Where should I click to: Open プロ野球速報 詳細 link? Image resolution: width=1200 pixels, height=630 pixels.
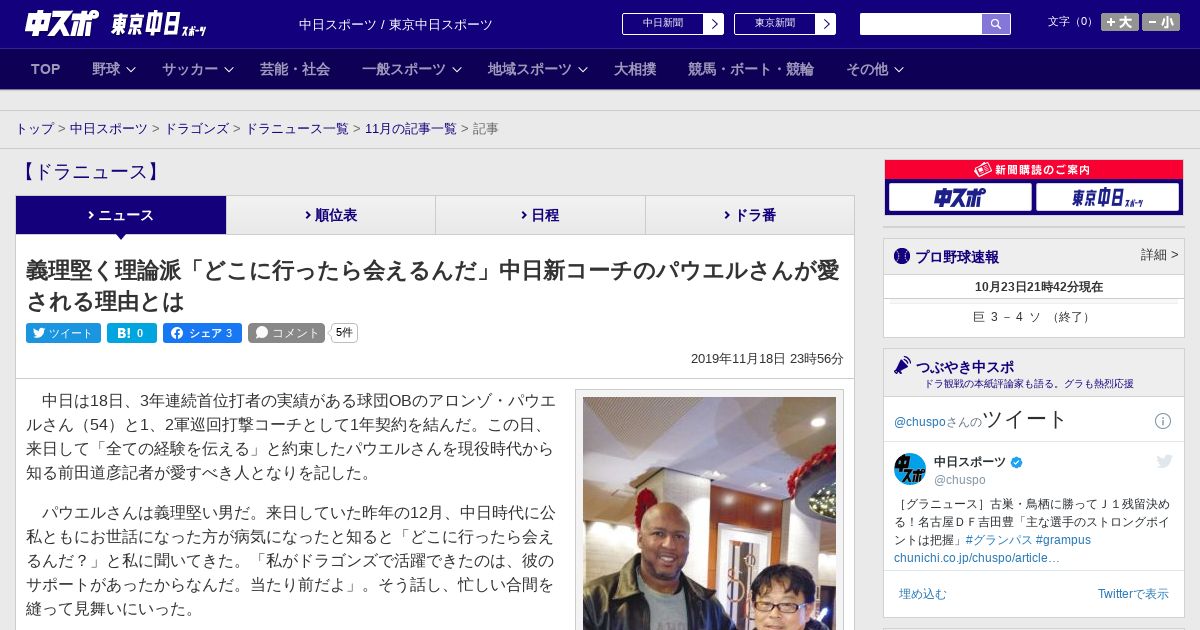(1160, 255)
